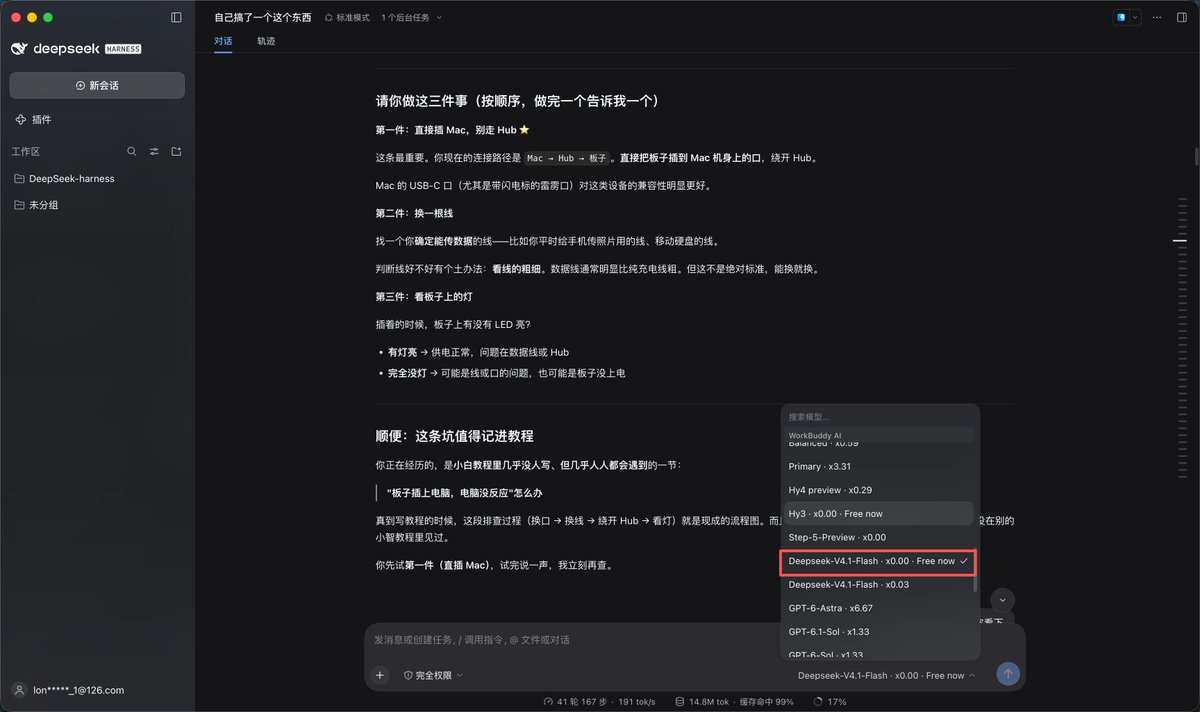Click the model list scrollbar thumb
1200x712 pixels.
(x=975, y=570)
